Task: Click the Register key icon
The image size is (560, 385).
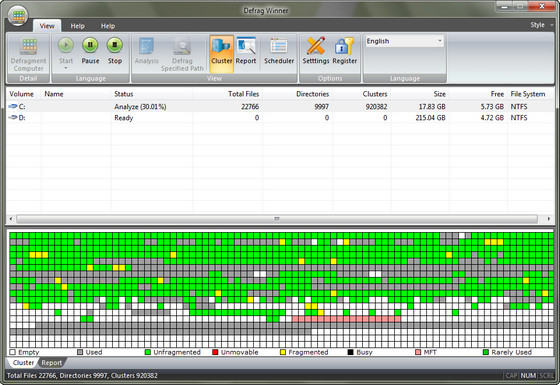Action: point(344,46)
